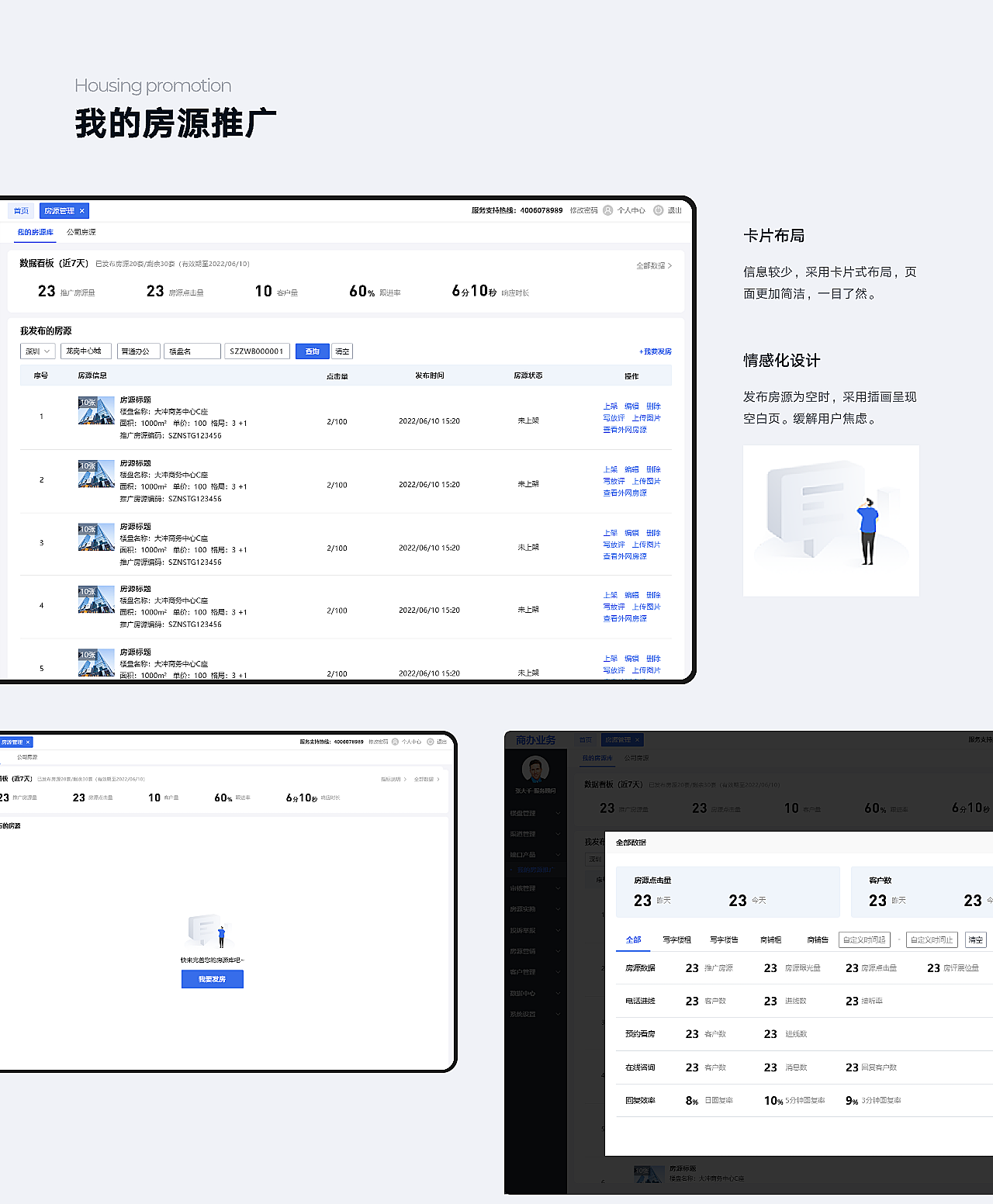Close the 房源管理 tab, bottom-left mockup
The width and height of the screenshot is (993, 1204).
(28, 742)
